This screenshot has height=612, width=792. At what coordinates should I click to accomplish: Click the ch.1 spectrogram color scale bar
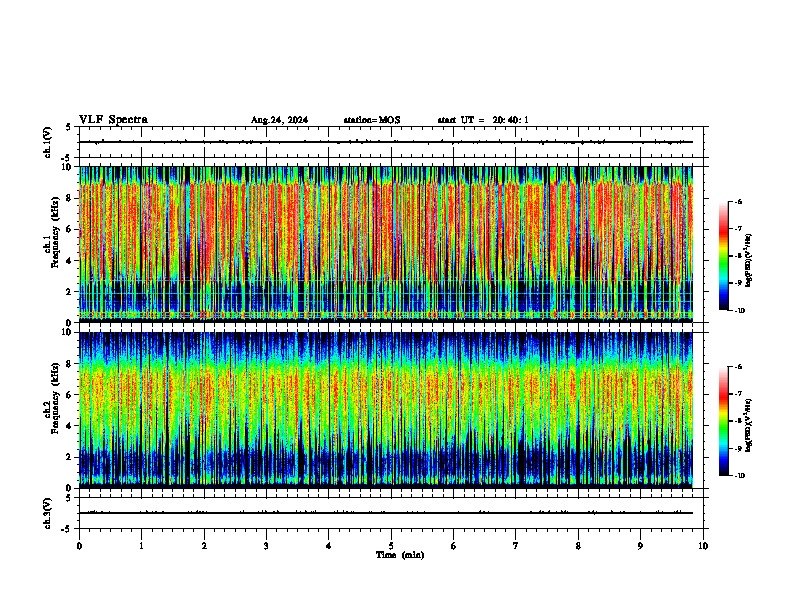point(723,256)
